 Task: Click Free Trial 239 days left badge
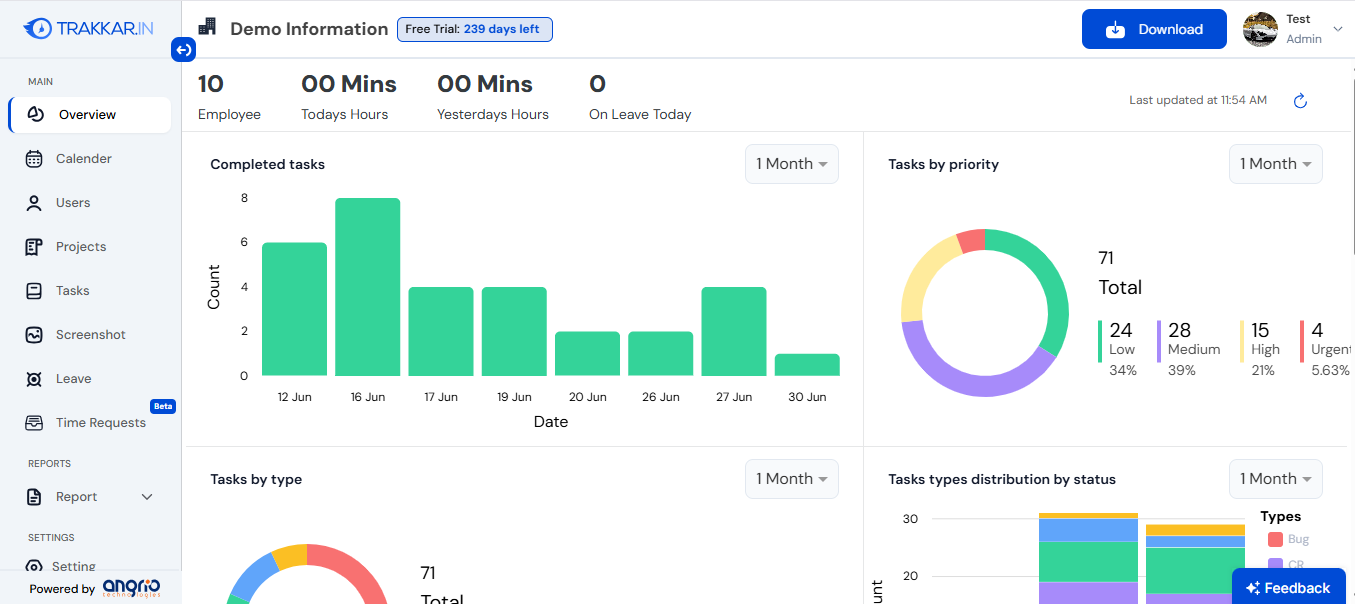click(x=475, y=29)
